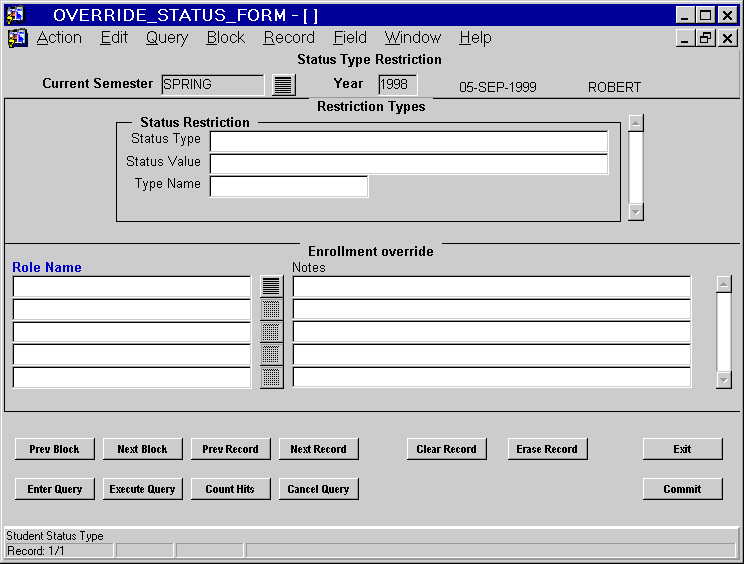
Task: Focus the third Notes field
Action: (492, 332)
